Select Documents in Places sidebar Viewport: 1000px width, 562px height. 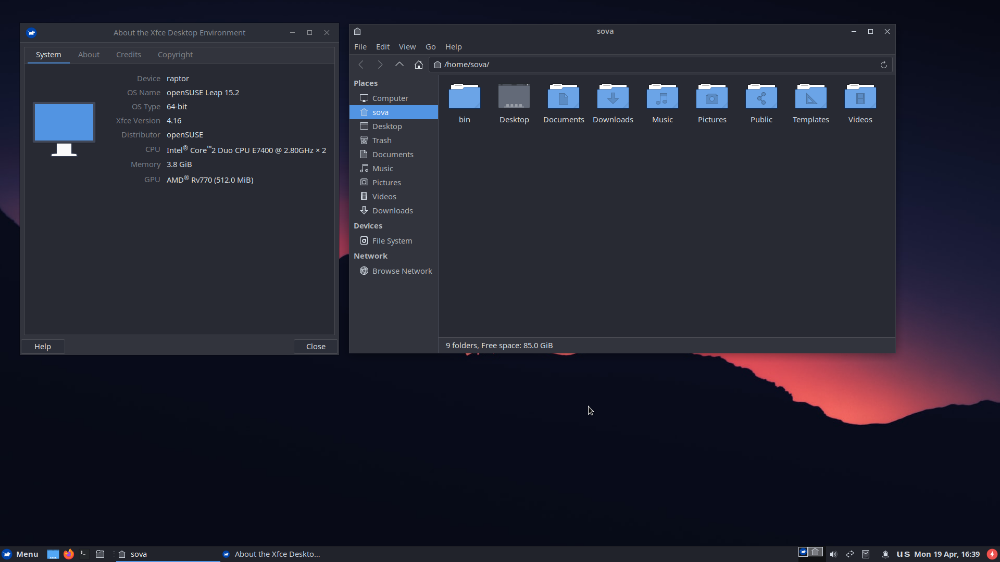pos(393,154)
